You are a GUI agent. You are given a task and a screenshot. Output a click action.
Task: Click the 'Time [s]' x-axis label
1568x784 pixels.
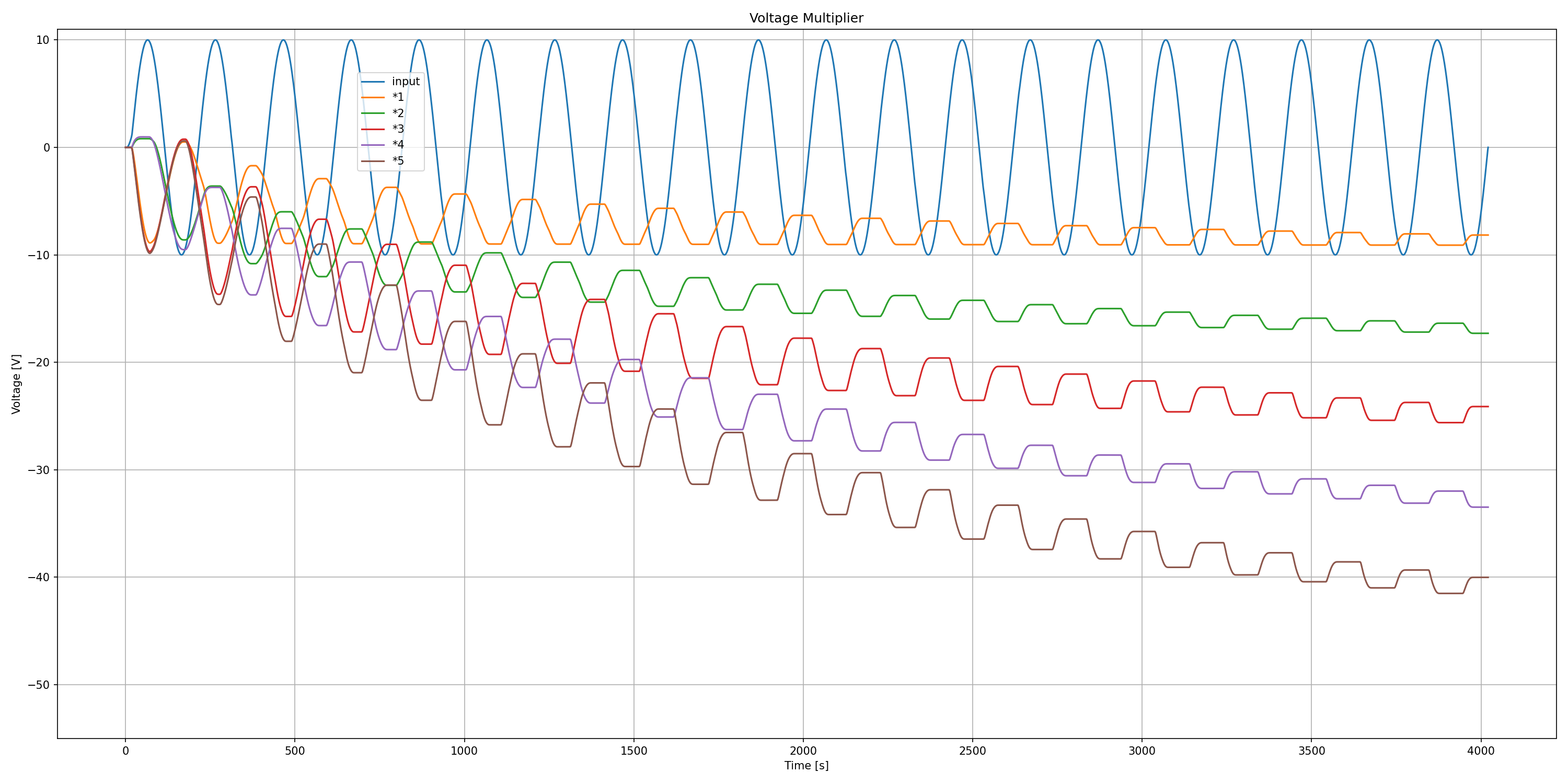point(806,766)
